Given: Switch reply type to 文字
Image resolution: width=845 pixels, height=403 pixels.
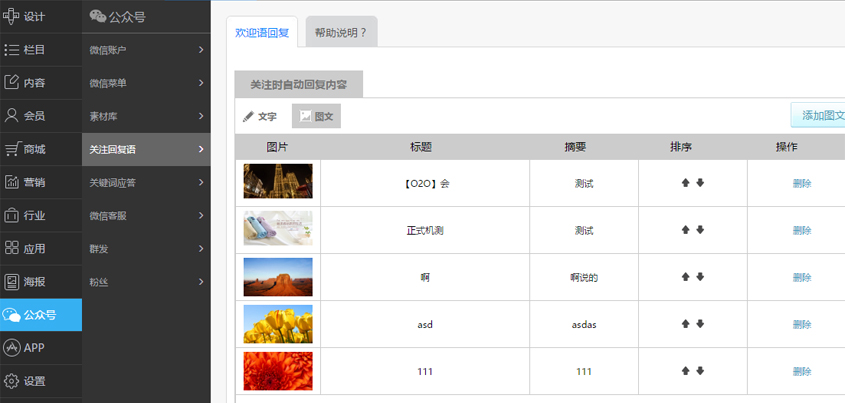Looking at the screenshot, I should (260, 117).
